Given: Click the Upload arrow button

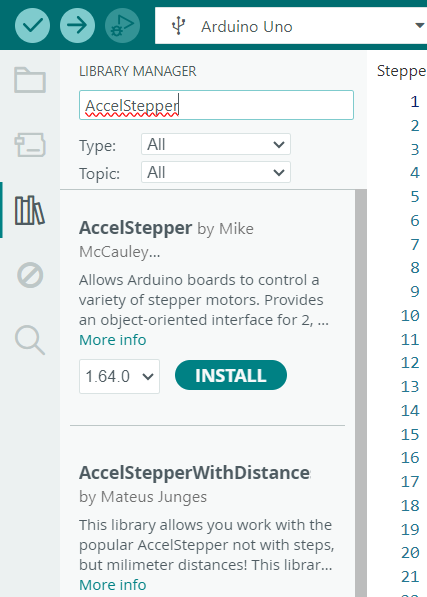Looking at the screenshot, I should [x=77, y=26].
